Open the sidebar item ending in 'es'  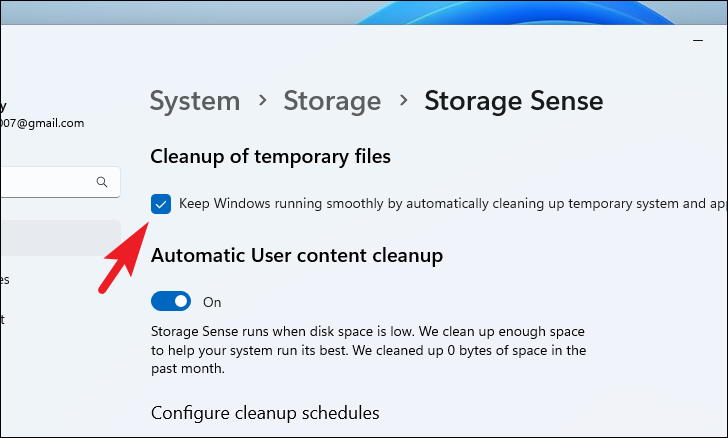point(5,280)
